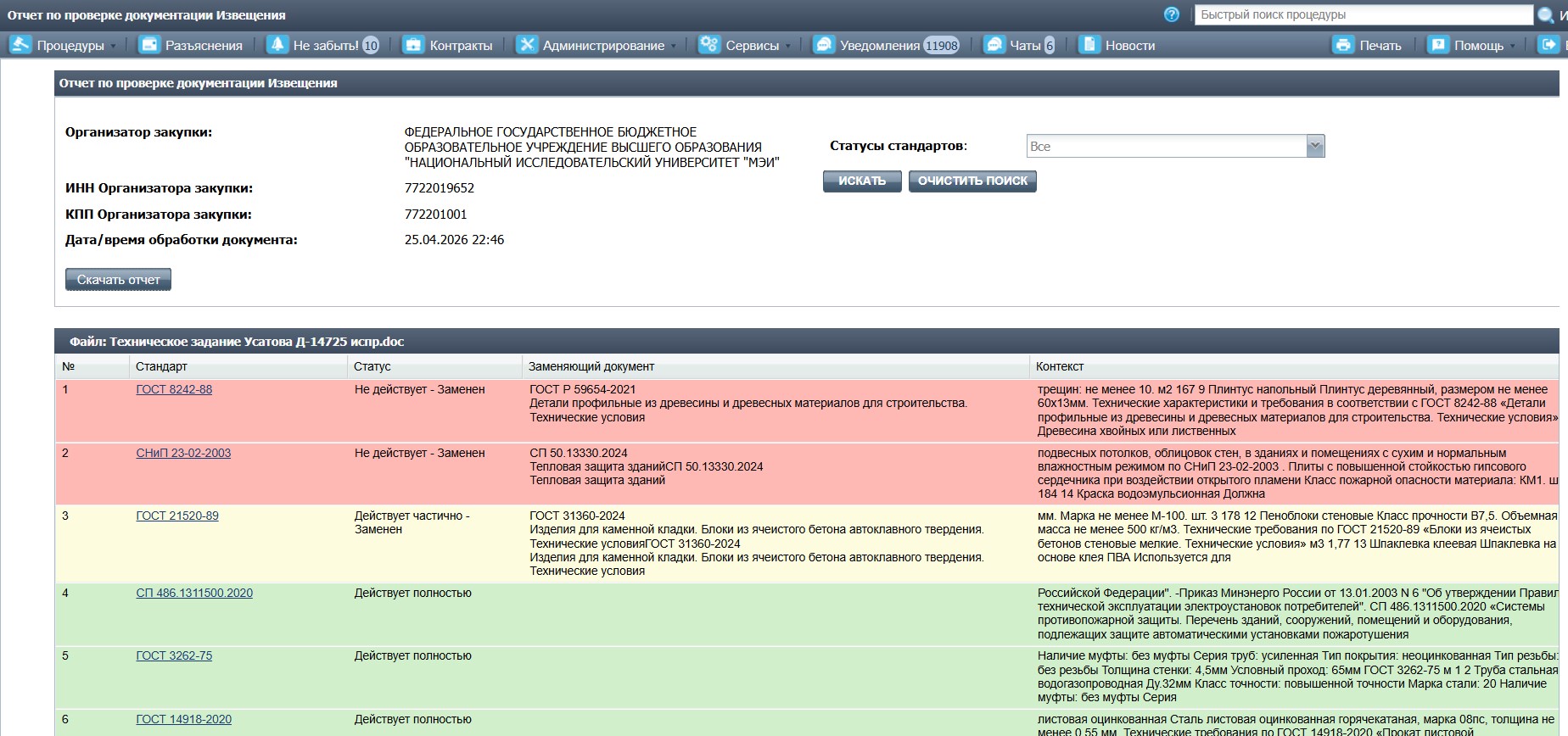Viewport: 1568px width, 736px height.
Task: Click the chats badge showing 6
Action: pyautogui.click(x=1050, y=46)
